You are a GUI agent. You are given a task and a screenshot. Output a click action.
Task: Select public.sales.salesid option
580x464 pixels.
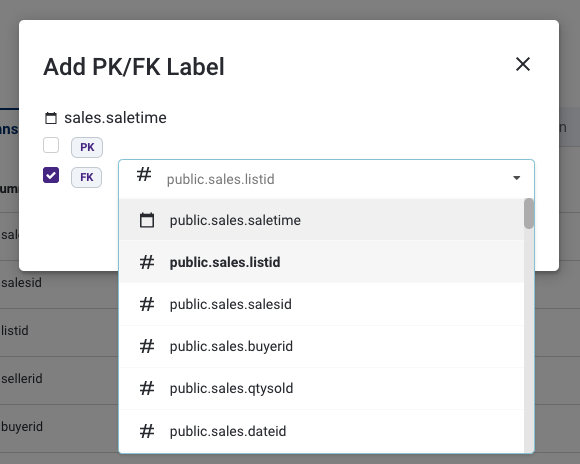[321, 304]
